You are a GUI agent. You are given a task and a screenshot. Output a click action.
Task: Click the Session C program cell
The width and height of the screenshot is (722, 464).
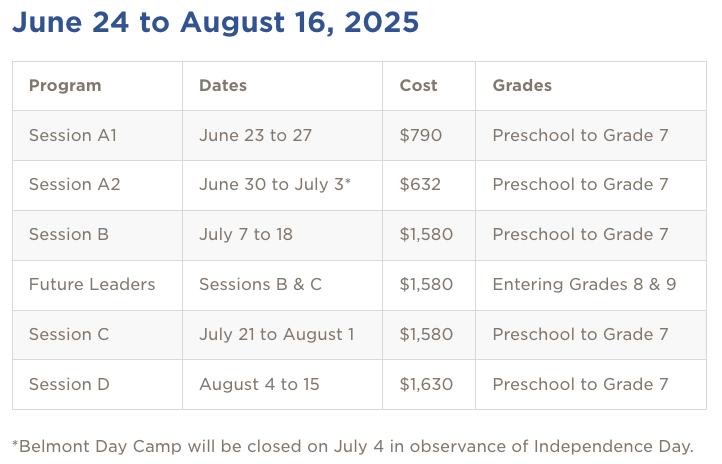click(69, 335)
